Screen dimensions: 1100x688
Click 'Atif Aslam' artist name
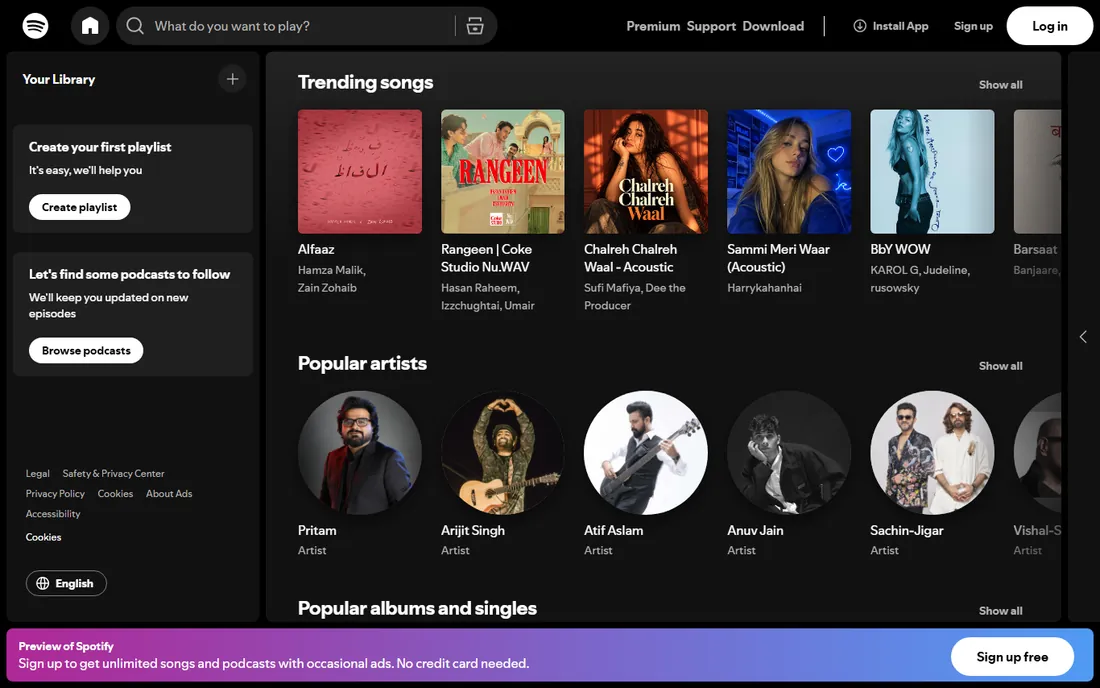click(x=614, y=530)
